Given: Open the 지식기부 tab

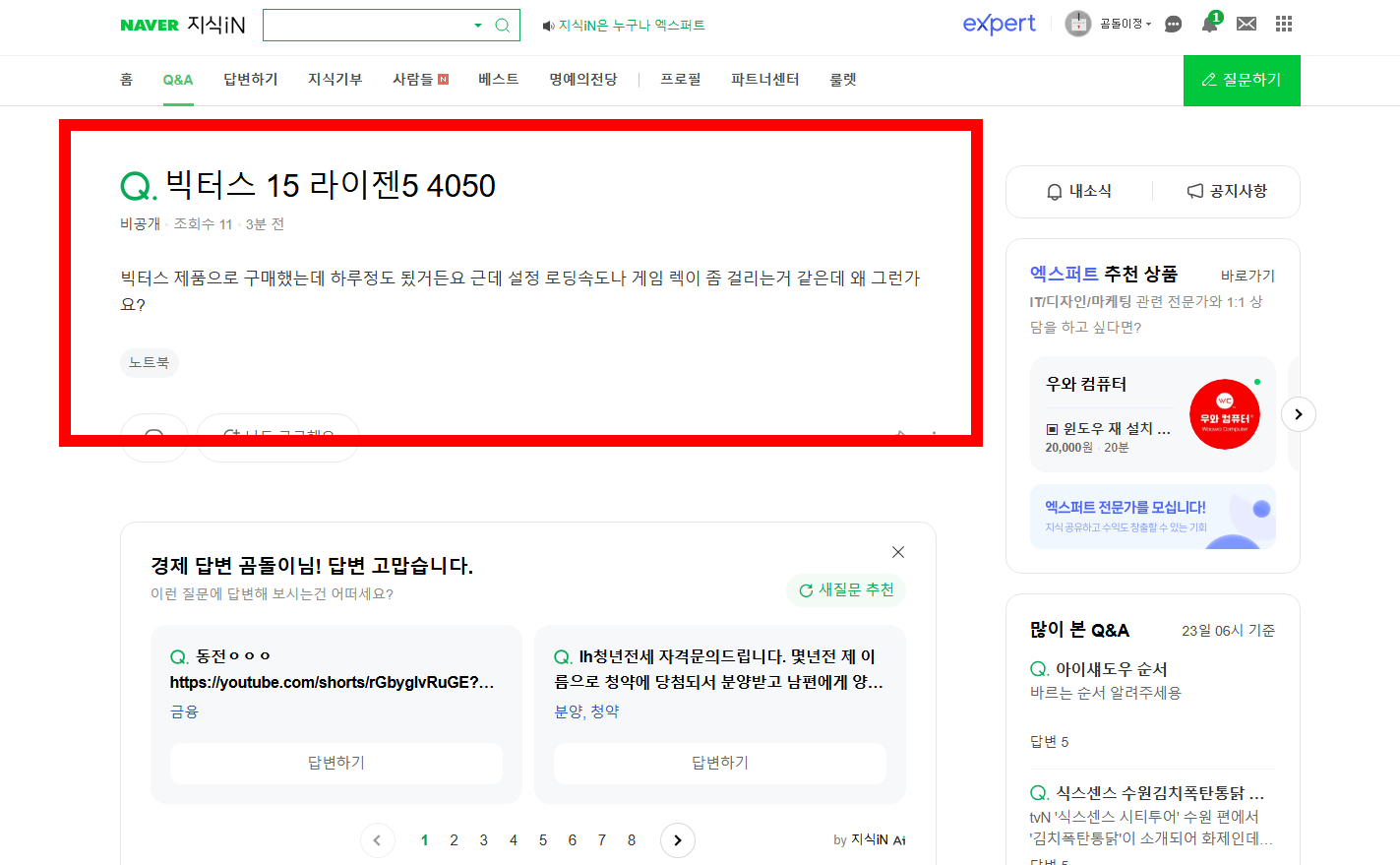Looking at the screenshot, I should (335, 80).
